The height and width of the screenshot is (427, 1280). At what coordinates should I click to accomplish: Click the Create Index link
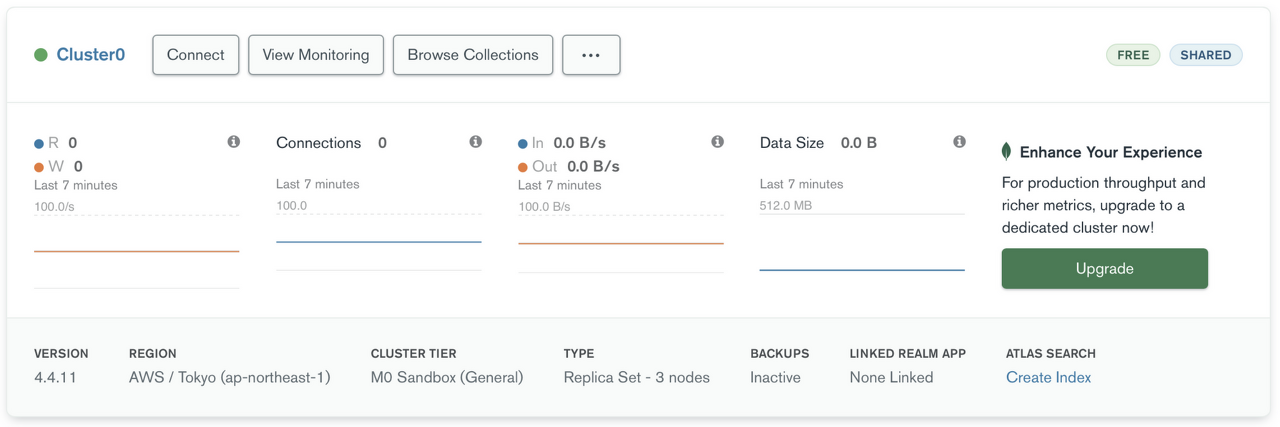[1049, 377]
